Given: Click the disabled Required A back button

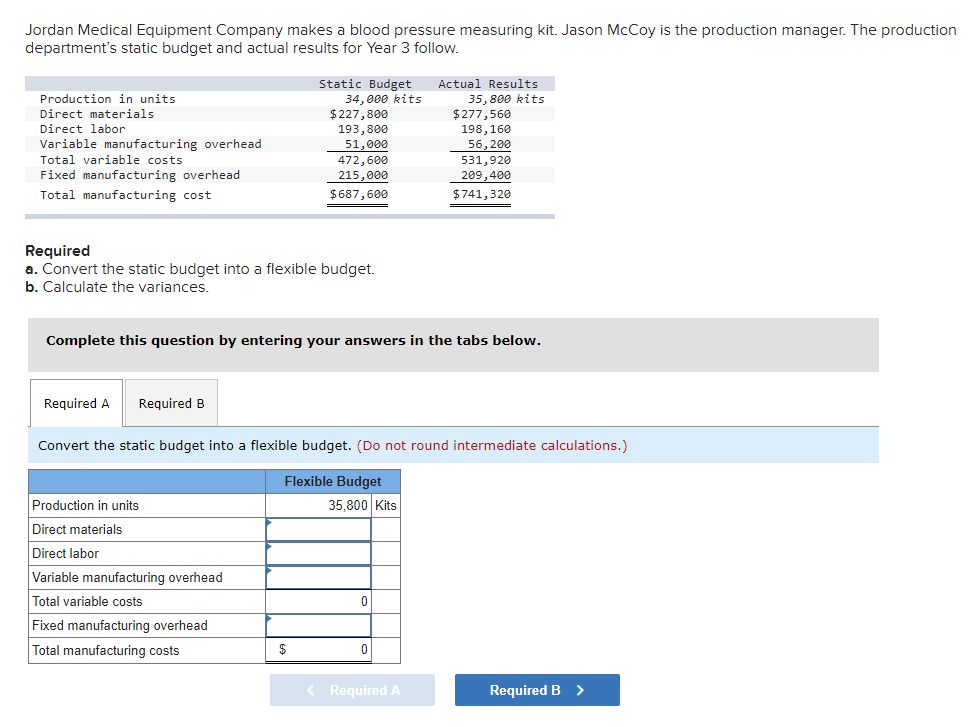Looking at the screenshot, I should [x=352, y=690].
